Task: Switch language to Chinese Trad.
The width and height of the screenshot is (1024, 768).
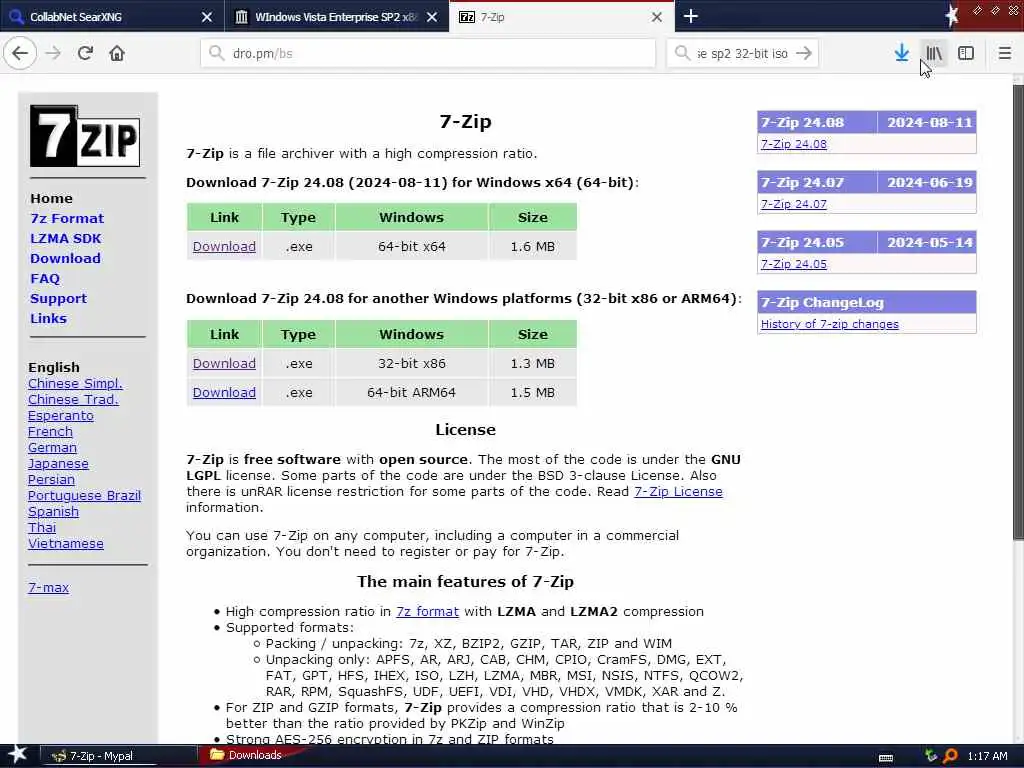Action: 73,399
